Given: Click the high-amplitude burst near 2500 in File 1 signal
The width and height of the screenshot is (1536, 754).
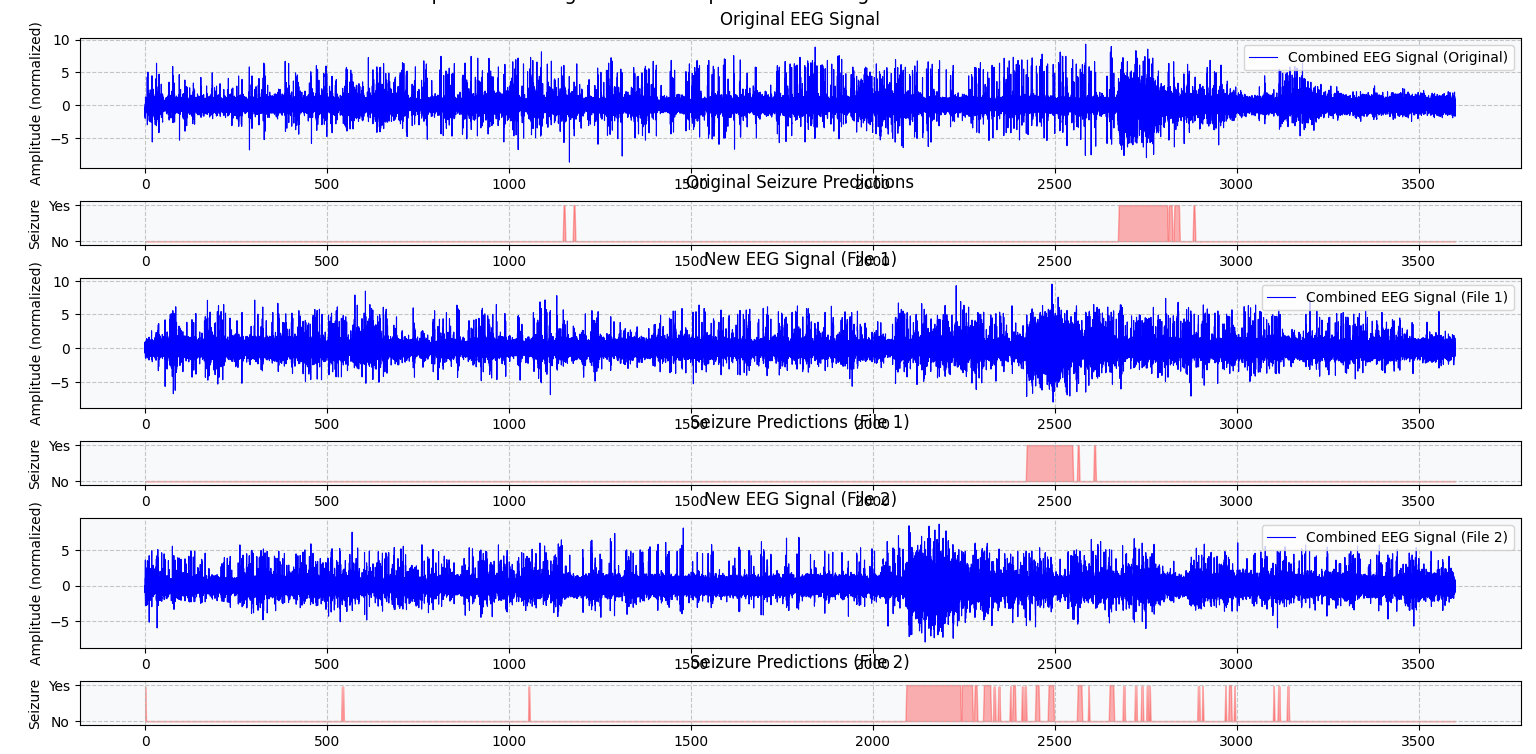Looking at the screenshot, I should click(1052, 348).
